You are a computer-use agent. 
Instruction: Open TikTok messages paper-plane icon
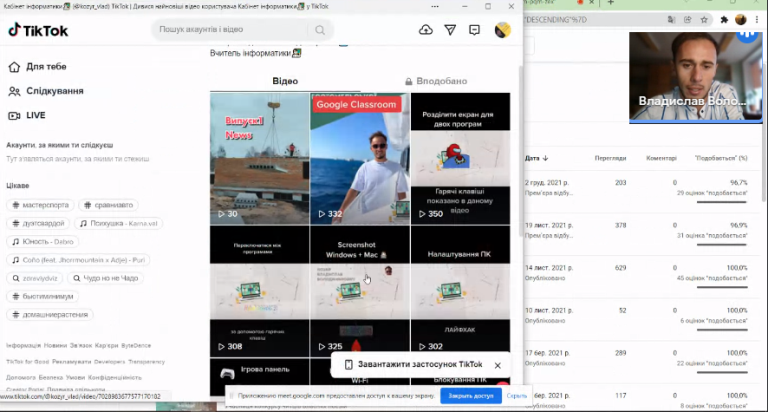[450, 30]
